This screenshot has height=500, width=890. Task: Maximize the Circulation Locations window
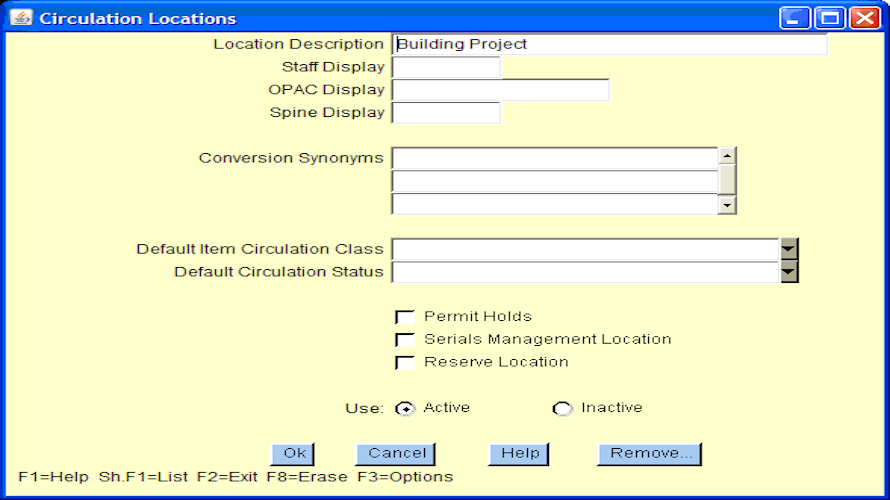point(829,18)
